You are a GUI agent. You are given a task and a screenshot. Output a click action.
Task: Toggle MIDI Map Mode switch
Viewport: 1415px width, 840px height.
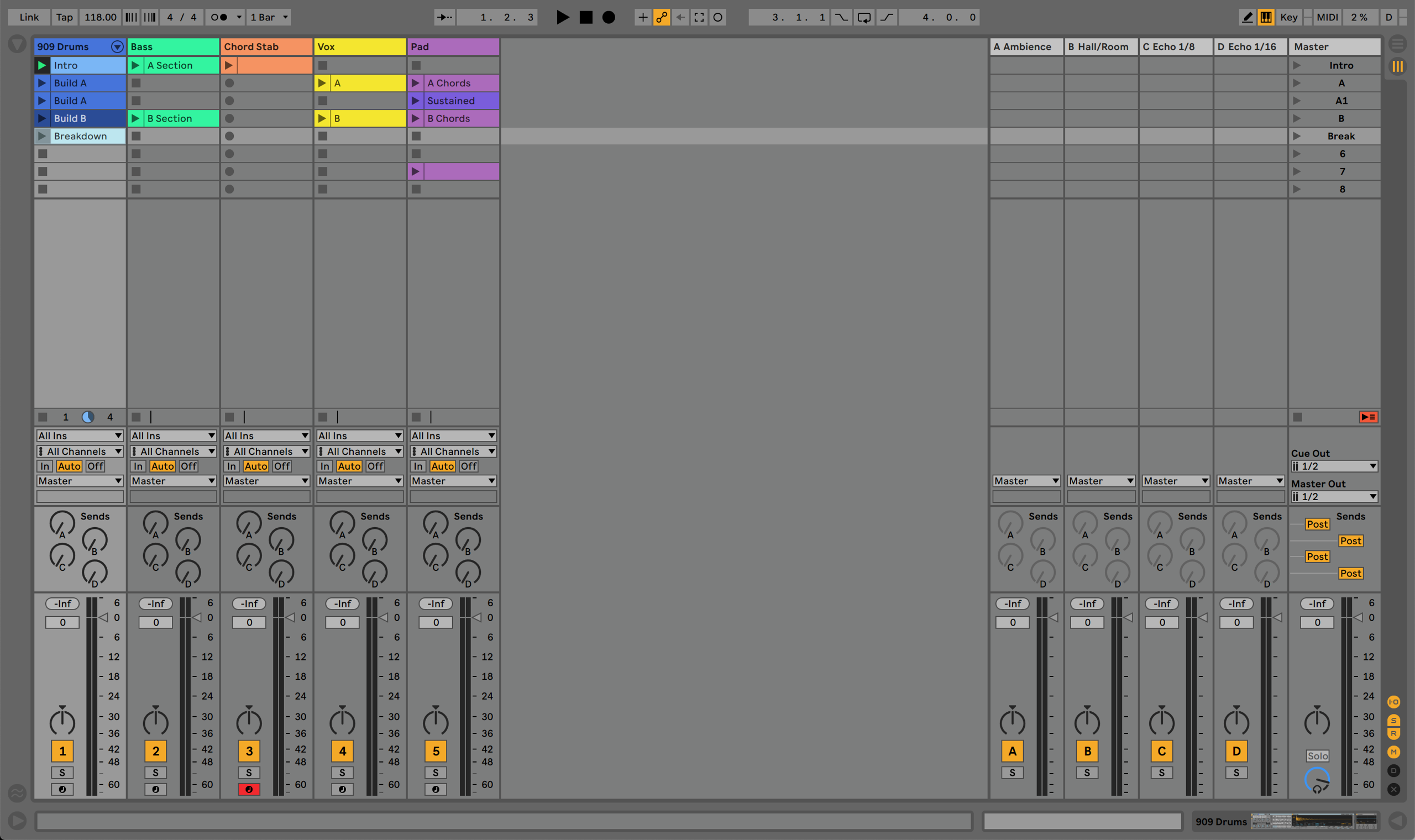[1327, 17]
